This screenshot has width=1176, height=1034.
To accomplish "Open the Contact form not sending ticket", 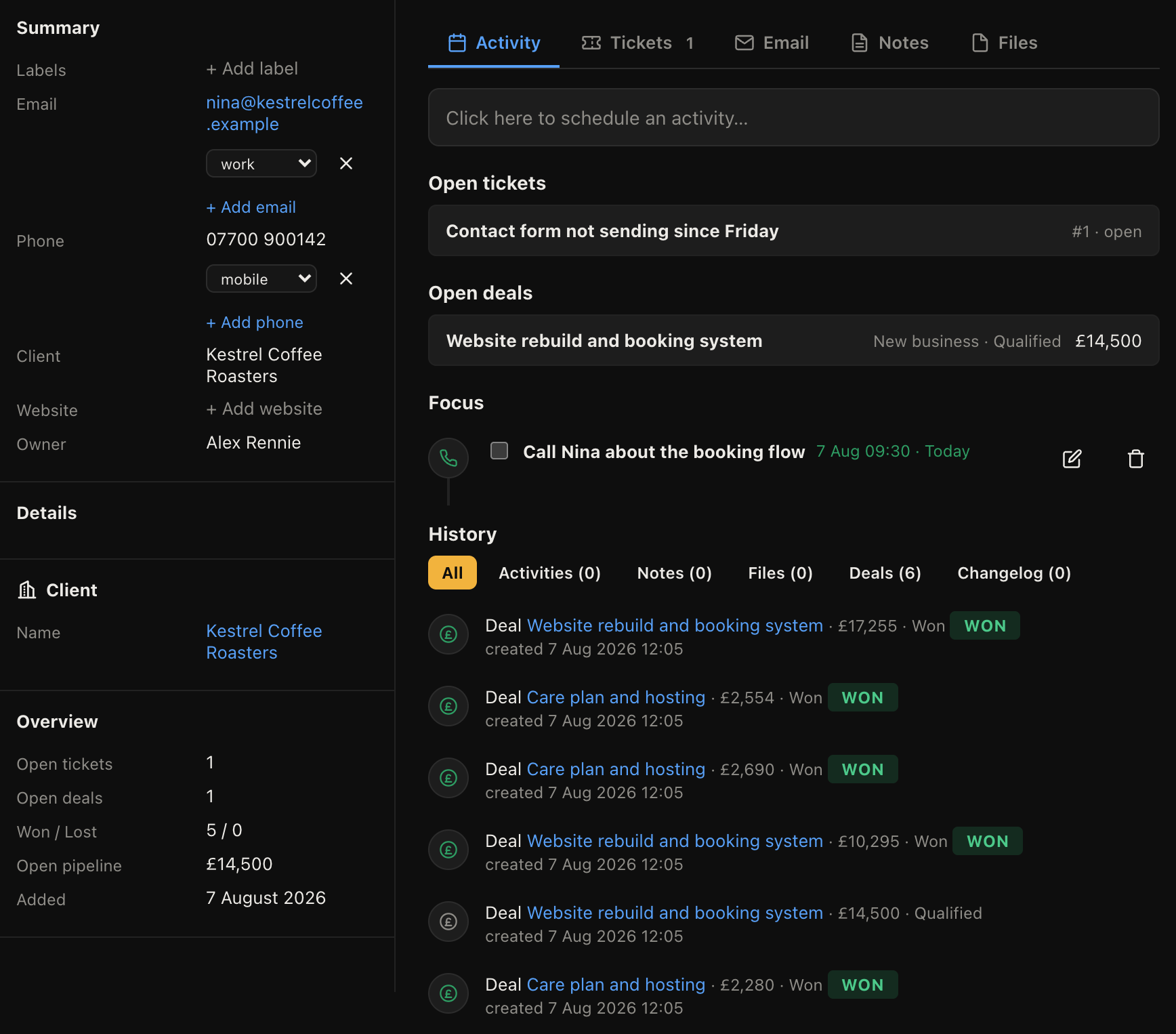I will pyautogui.click(x=793, y=230).
